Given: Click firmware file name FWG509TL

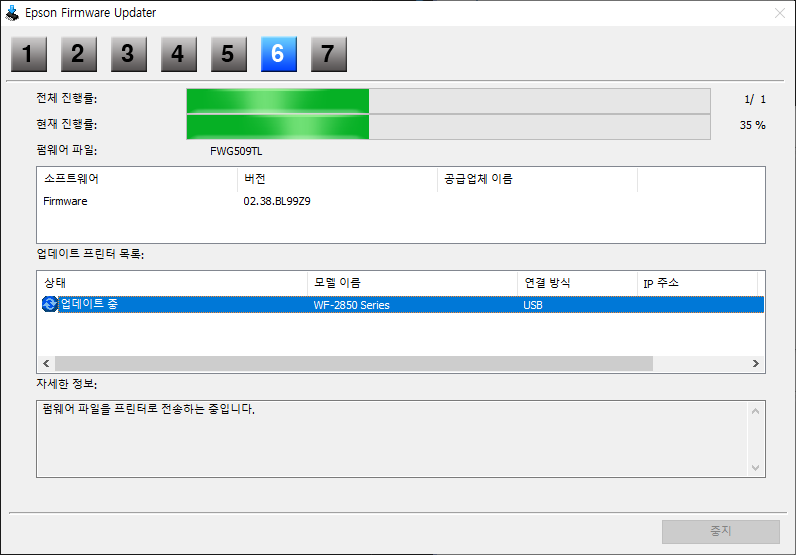Looking at the screenshot, I should point(236,151).
